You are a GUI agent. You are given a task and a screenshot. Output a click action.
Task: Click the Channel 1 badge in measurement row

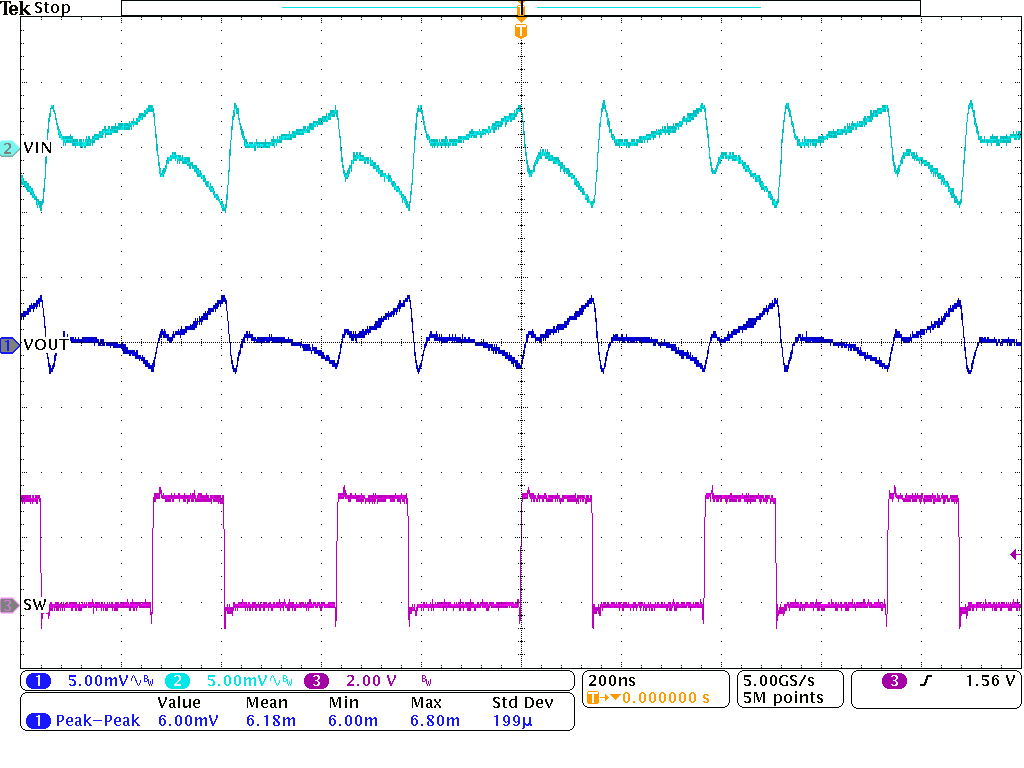38,719
